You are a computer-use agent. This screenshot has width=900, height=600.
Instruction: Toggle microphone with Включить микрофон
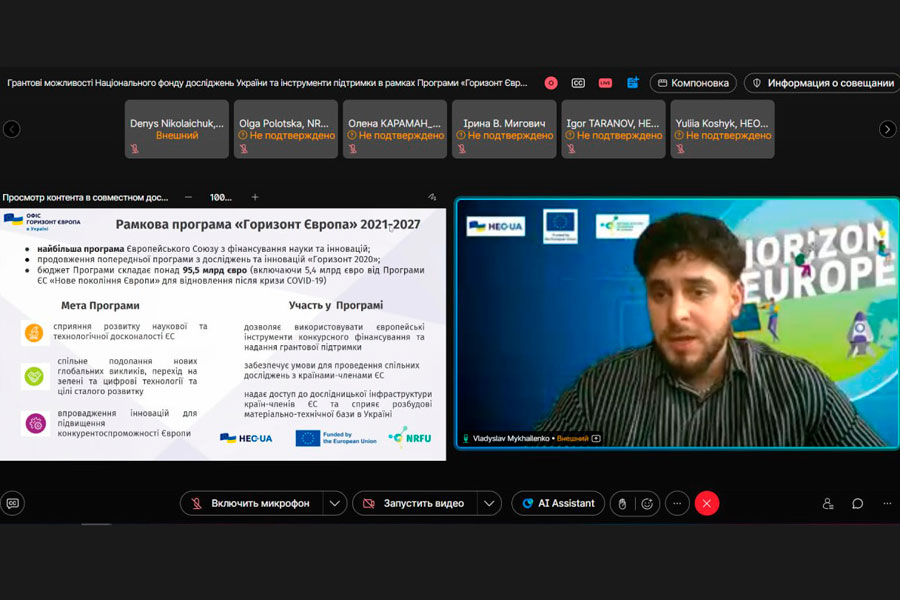(251, 503)
